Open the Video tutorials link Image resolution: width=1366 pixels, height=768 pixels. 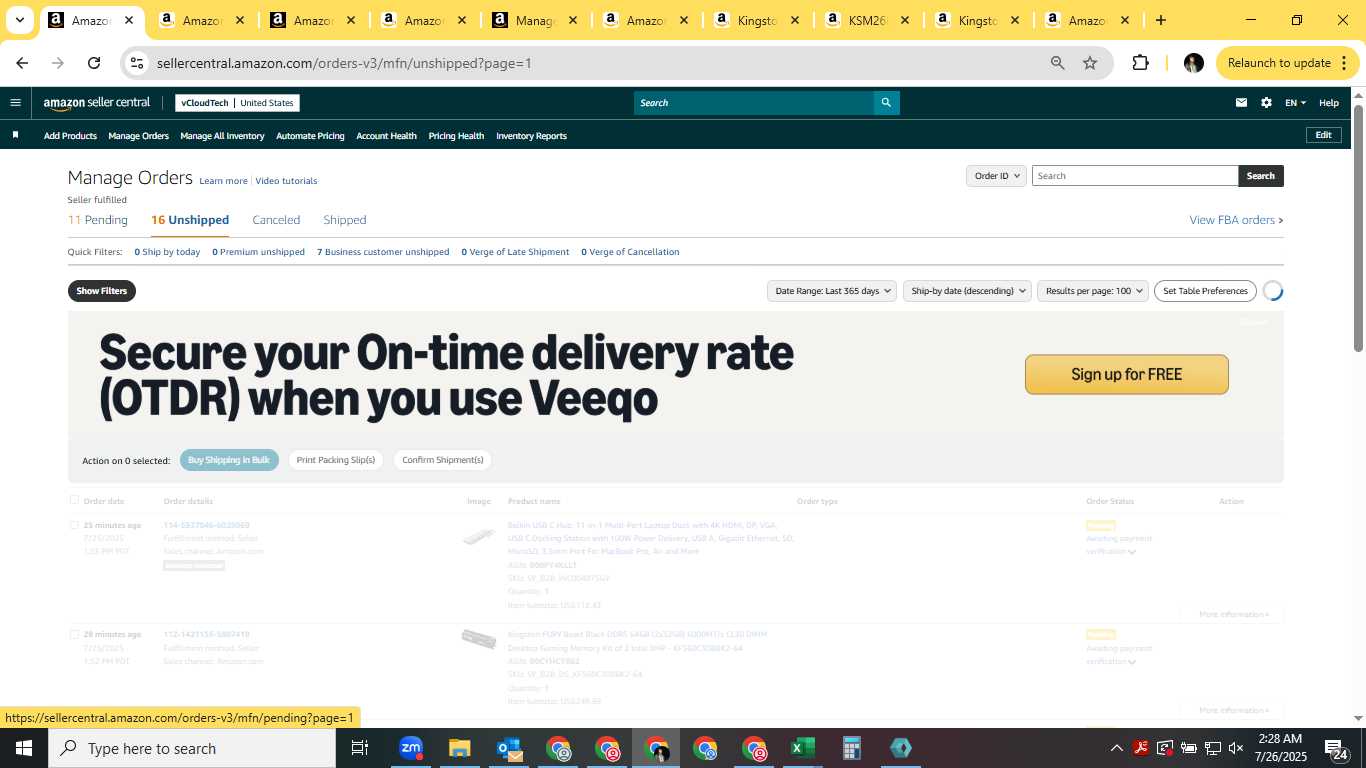tap(286, 181)
